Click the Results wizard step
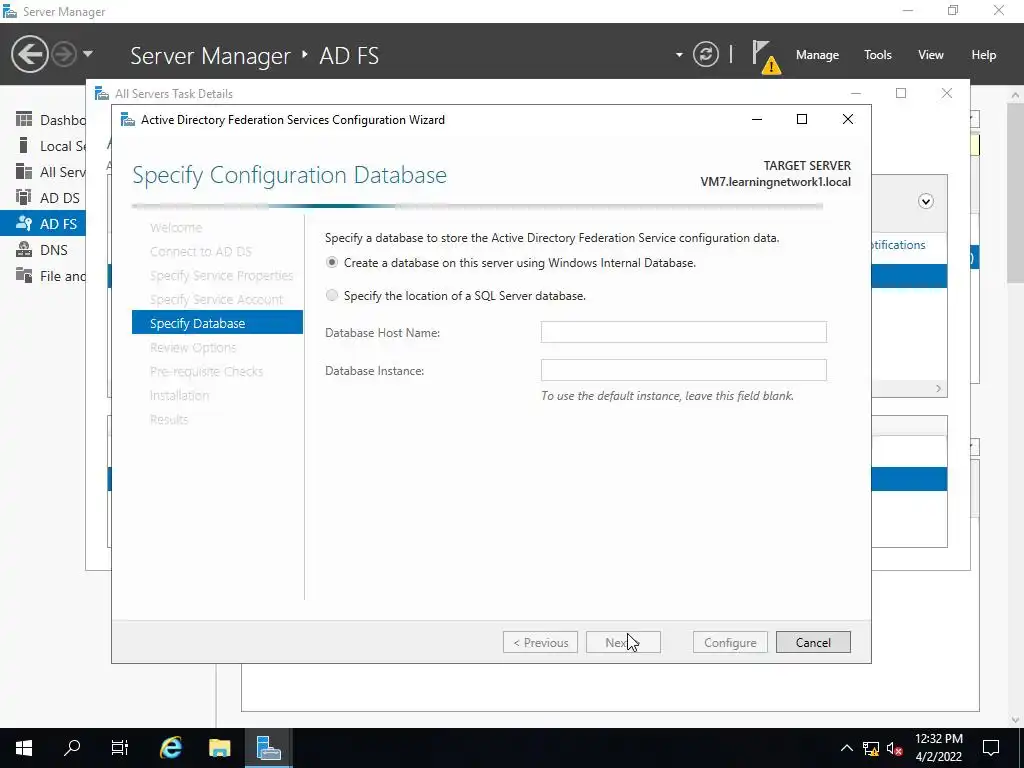Screen dimensions: 1024x768 click(x=168, y=419)
